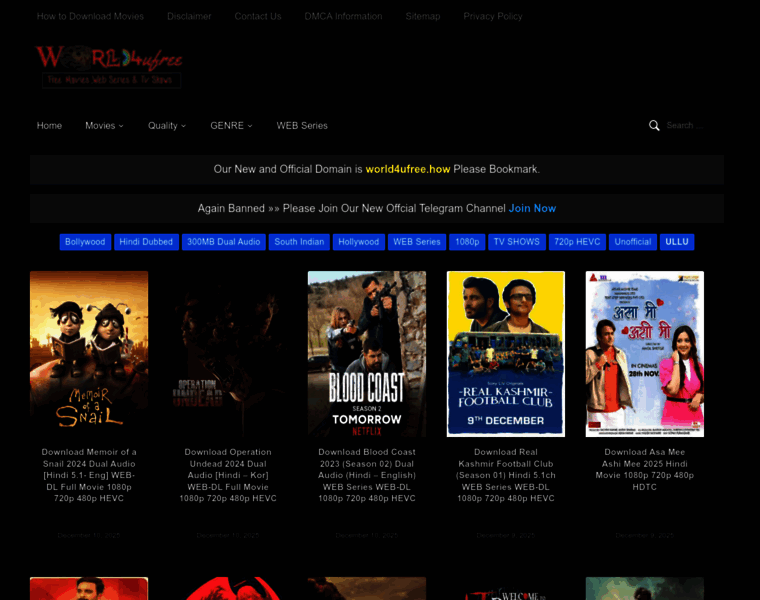Screen dimensions: 760x600
Task: Open the Asa Mee Ashi Mee poster
Action: tap(644, 353)
